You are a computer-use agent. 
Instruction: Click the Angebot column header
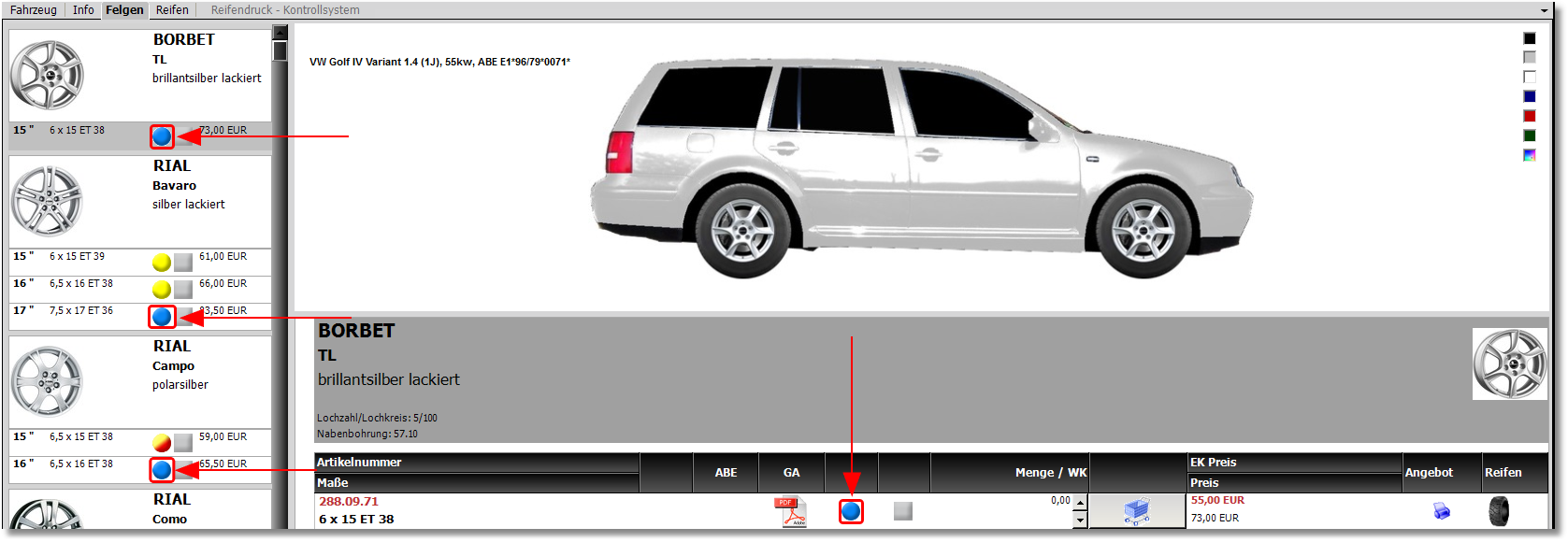click(x=1442, y=473)
